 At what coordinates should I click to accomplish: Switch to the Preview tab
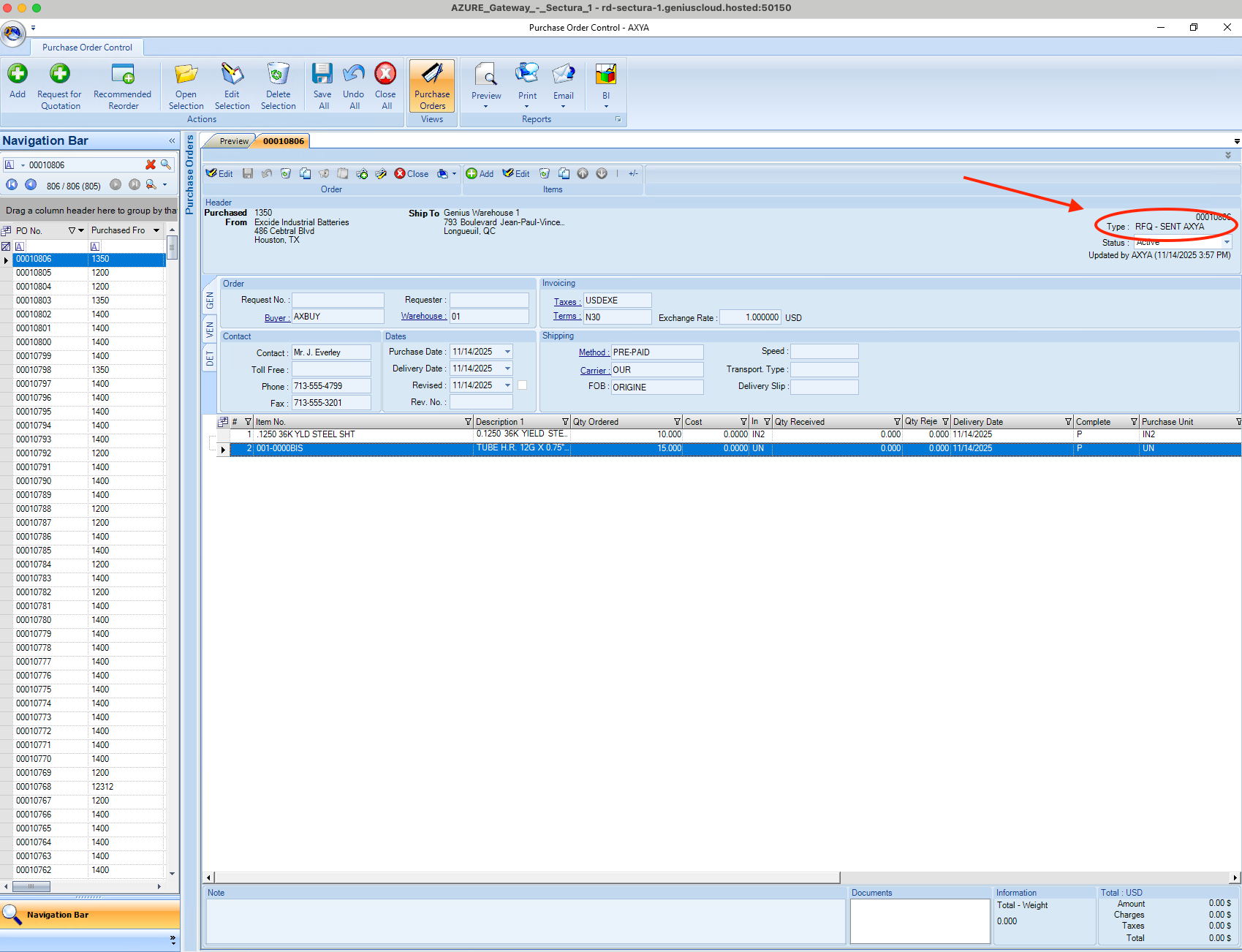coord(233,141)
